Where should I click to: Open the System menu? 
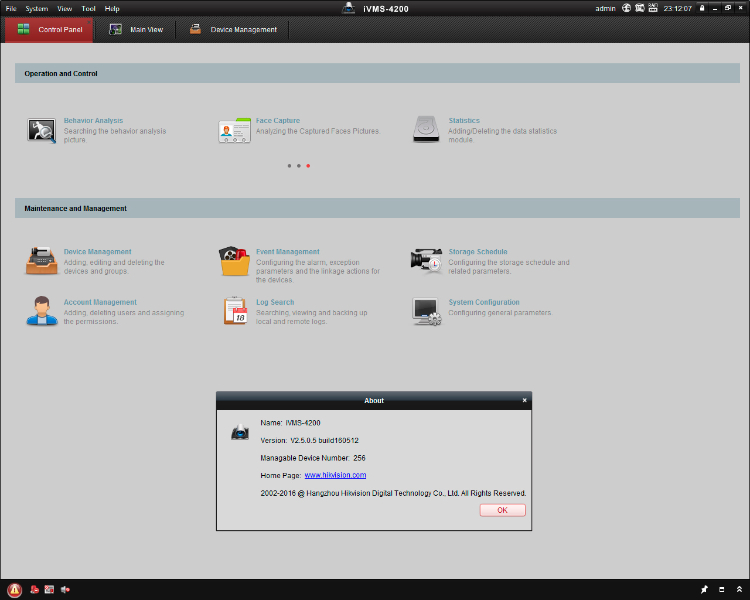[x=37, y=9]
